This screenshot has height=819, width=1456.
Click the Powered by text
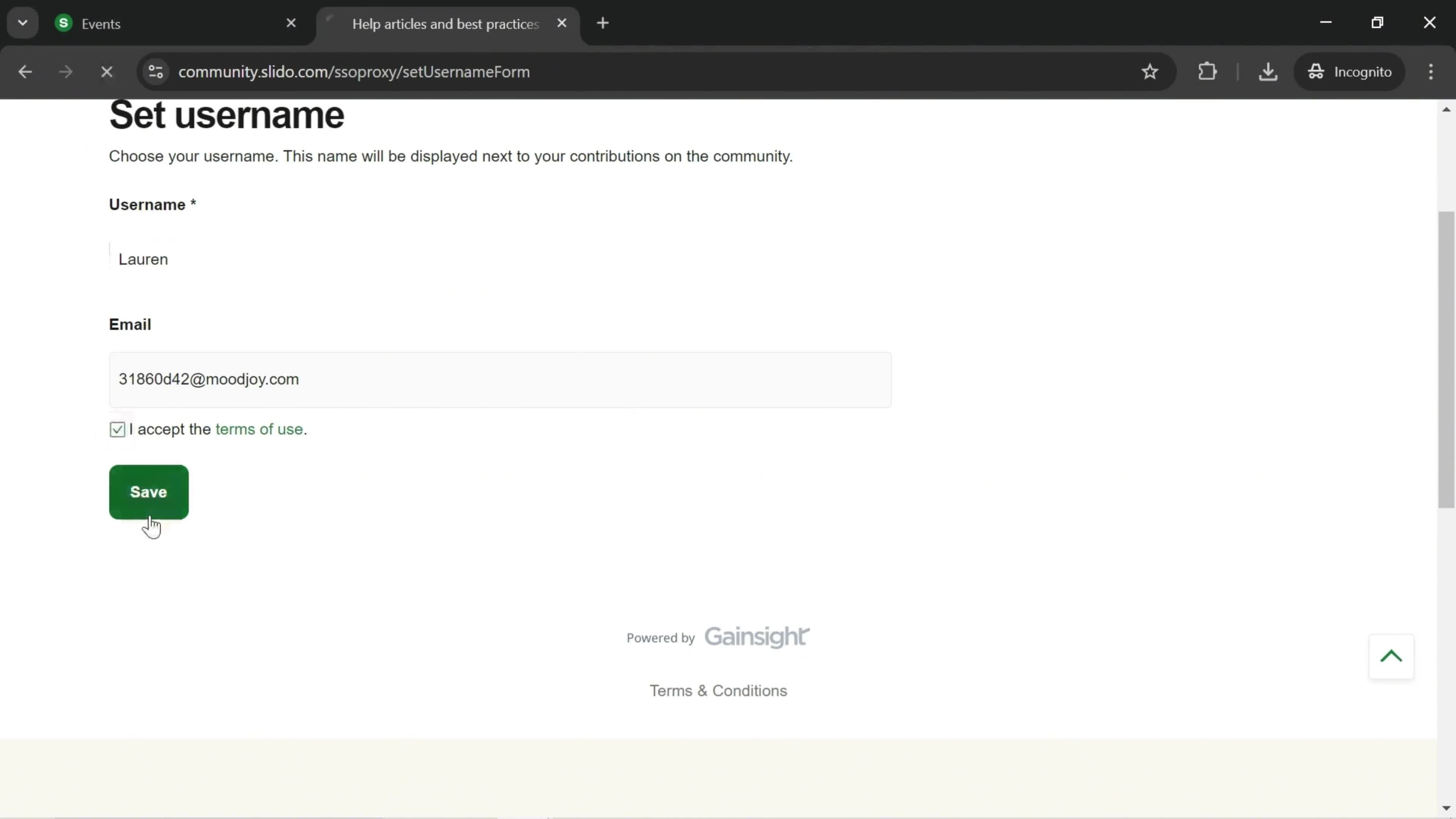tap(661, 638)
